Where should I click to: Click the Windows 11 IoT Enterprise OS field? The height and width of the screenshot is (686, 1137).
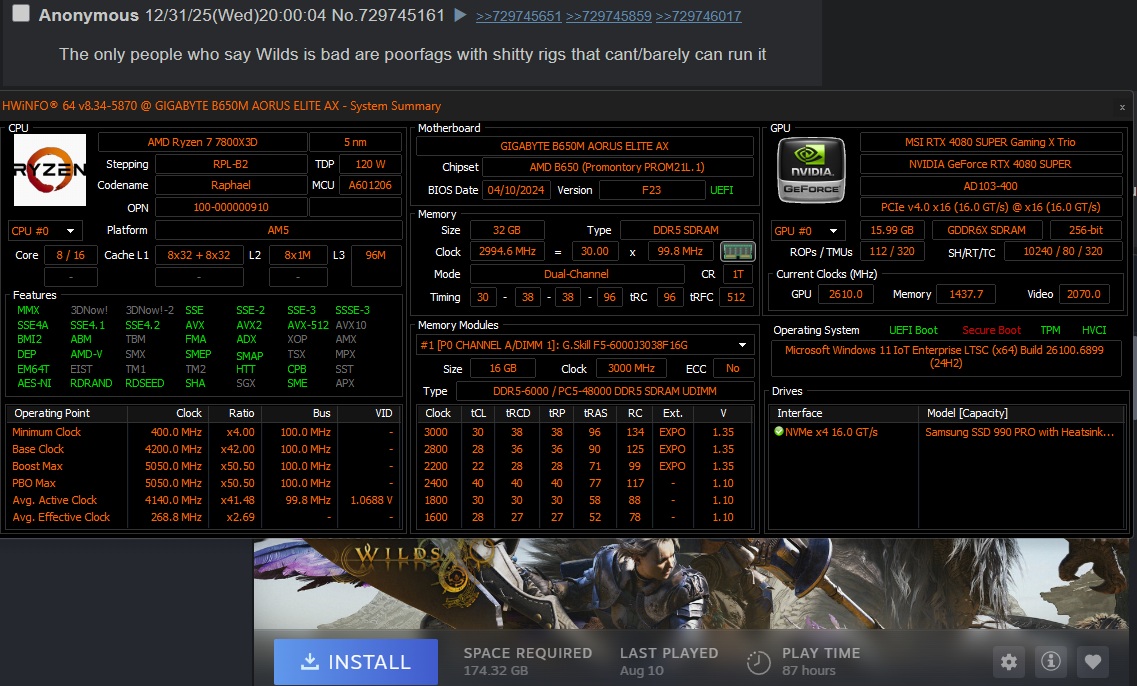click(x=944, y=356)
